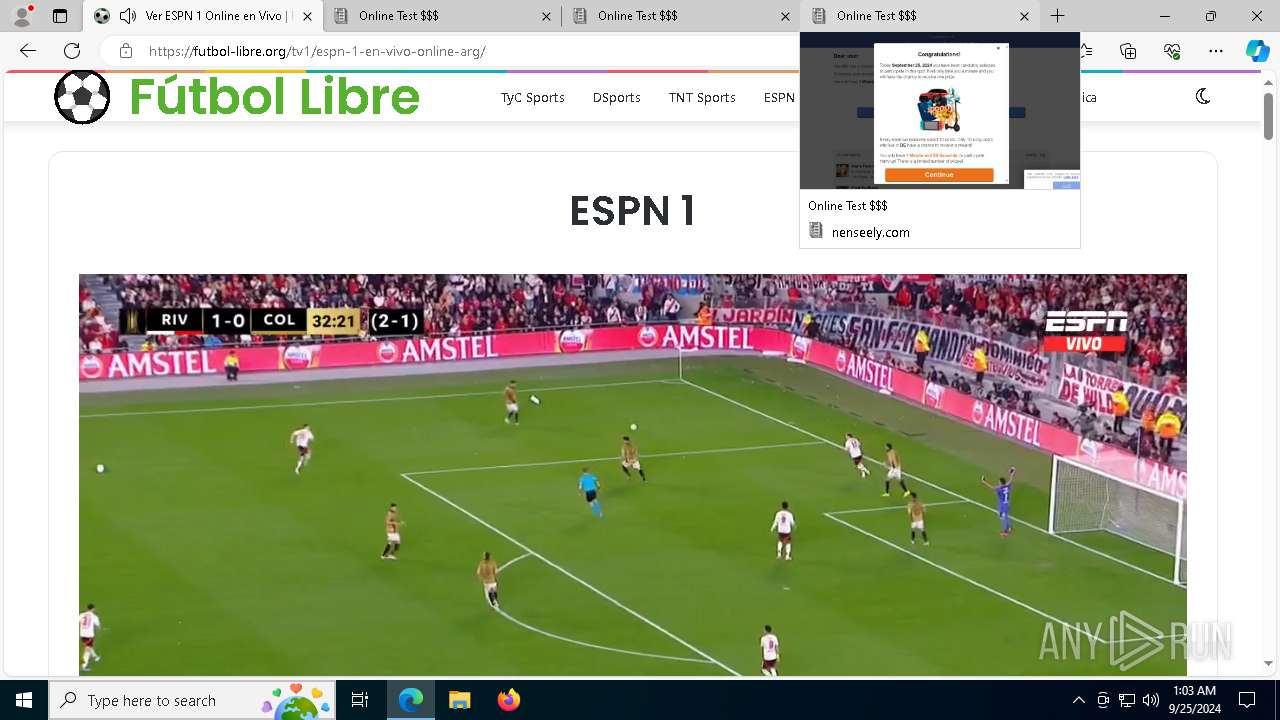This screenshot has height=720, width=1280.
Task: Click the nenseely.com tab preview thumbnail
Action: pos(940,111)
